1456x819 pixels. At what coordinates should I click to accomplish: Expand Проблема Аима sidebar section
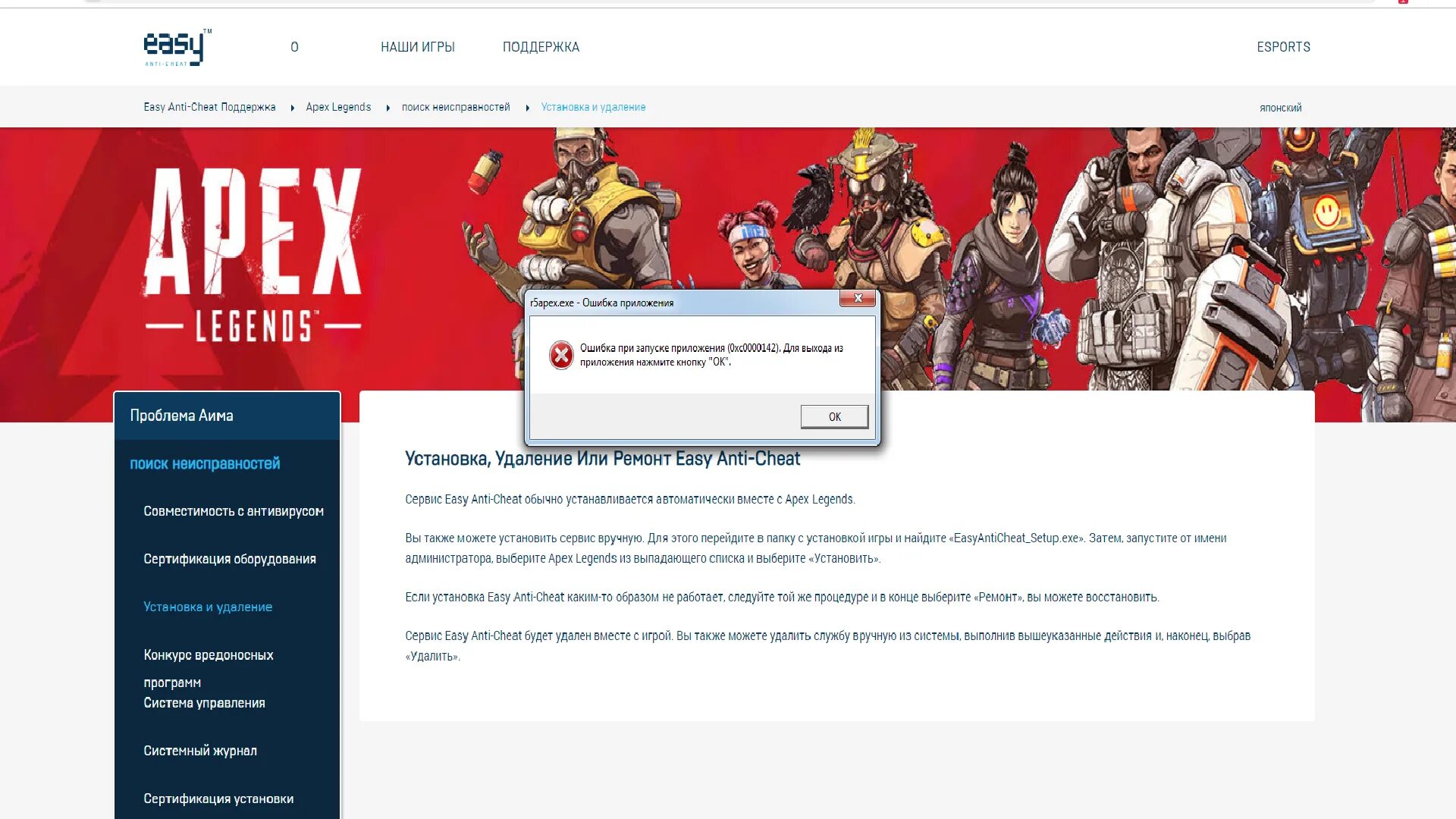click(x=181, y=416)
